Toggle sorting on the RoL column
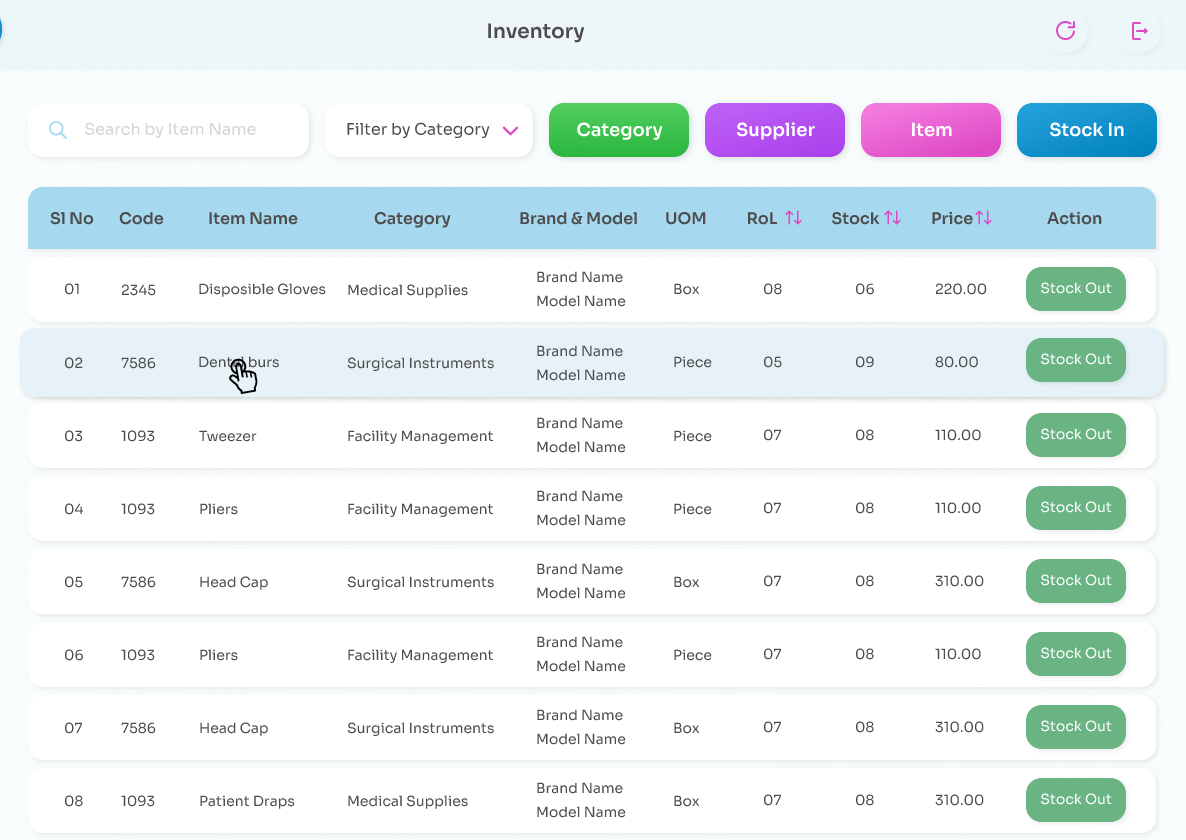Image resolution: width=1186 pixels, height=840 pixels. [795, 217]
